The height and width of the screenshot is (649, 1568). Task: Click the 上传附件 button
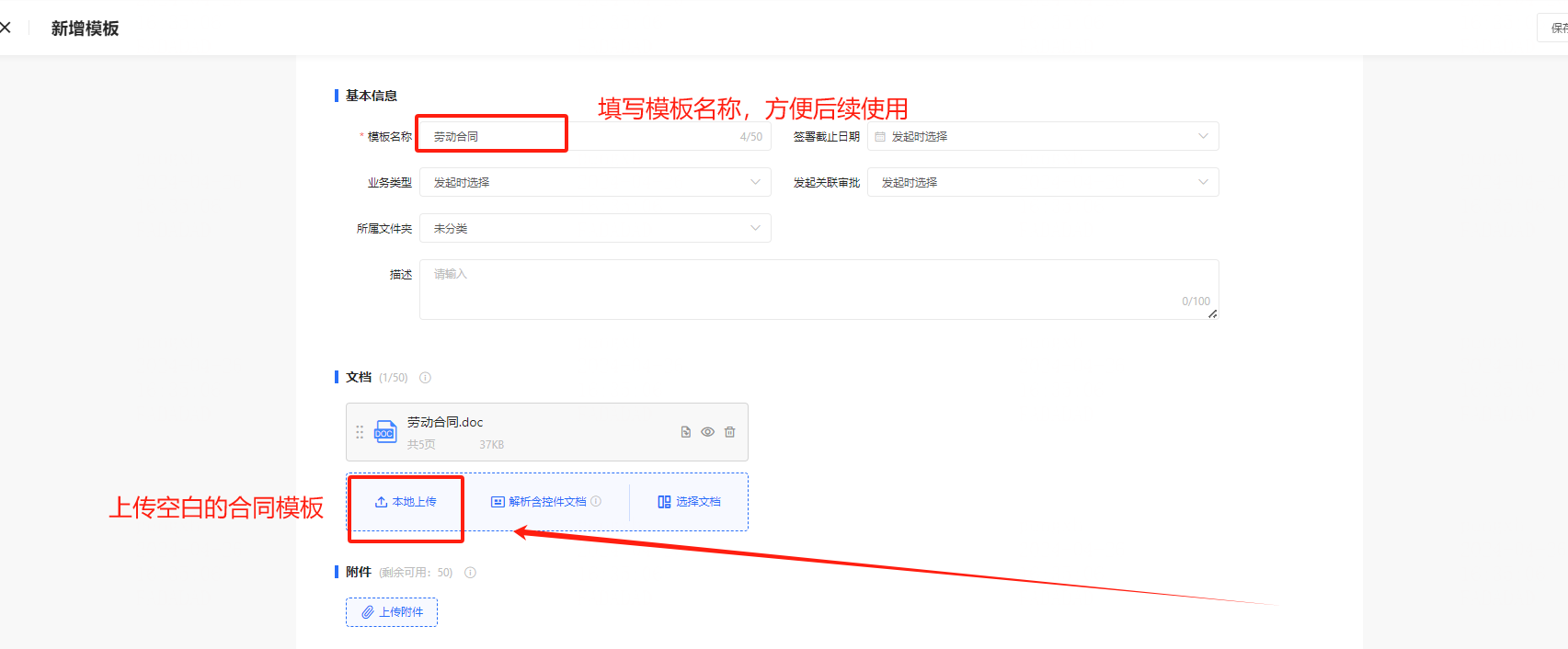[x=392, y=612]
